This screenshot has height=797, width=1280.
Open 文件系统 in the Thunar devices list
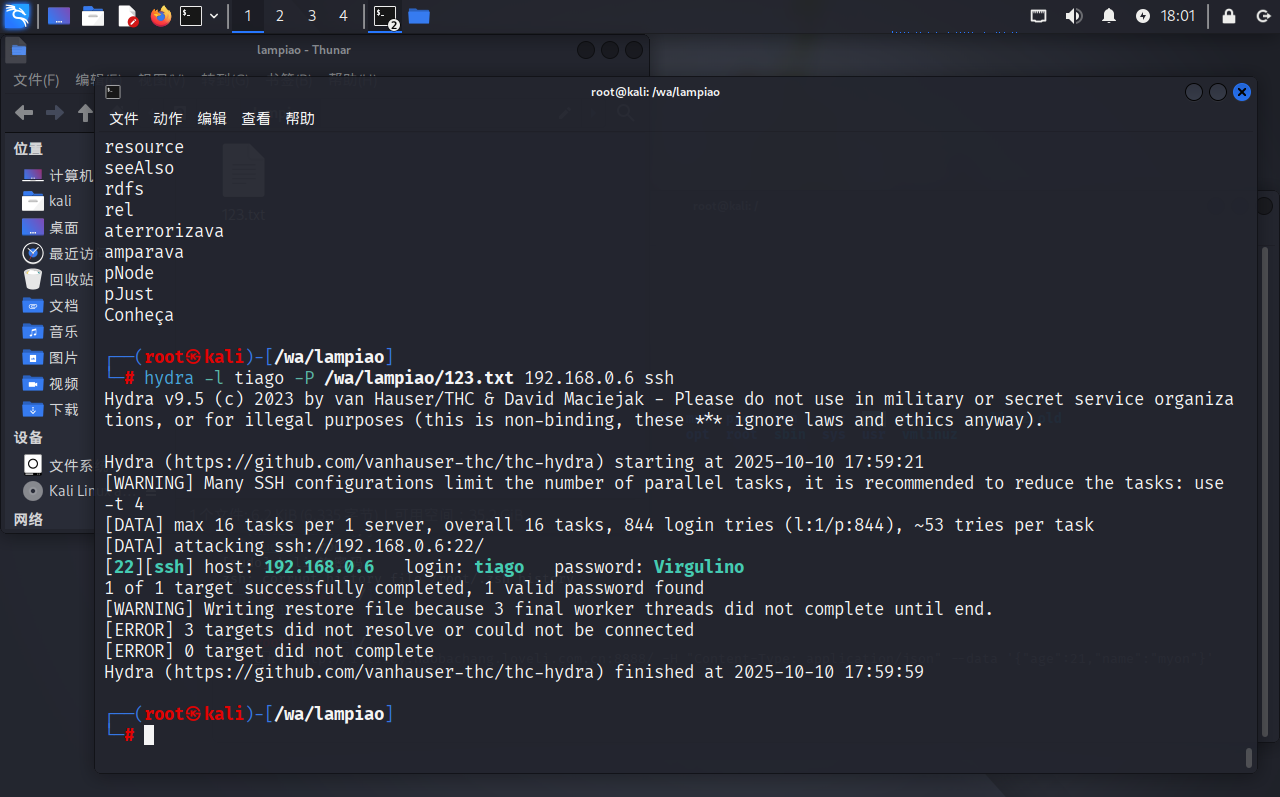pyautogui.click(x=57, y=465)
